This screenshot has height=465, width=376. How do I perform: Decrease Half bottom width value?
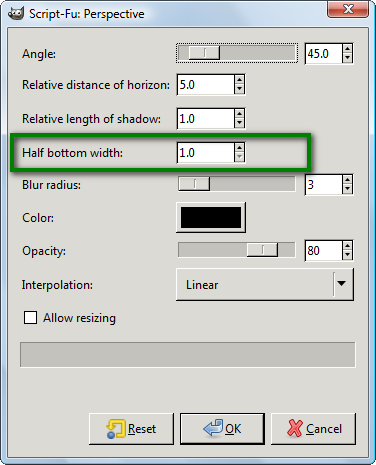click(239, 157)
